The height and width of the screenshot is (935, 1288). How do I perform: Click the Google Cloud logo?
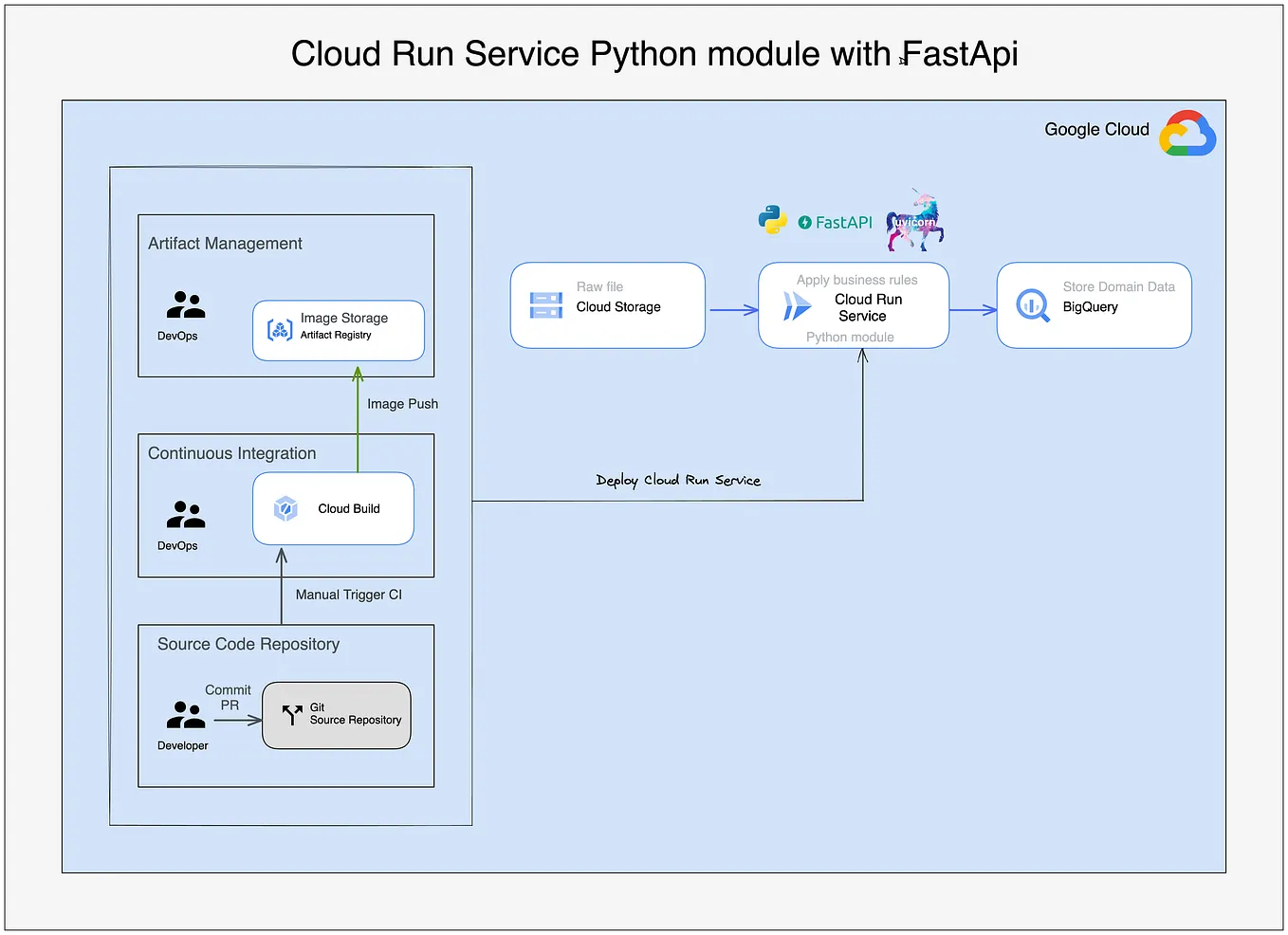[1187, 133]
